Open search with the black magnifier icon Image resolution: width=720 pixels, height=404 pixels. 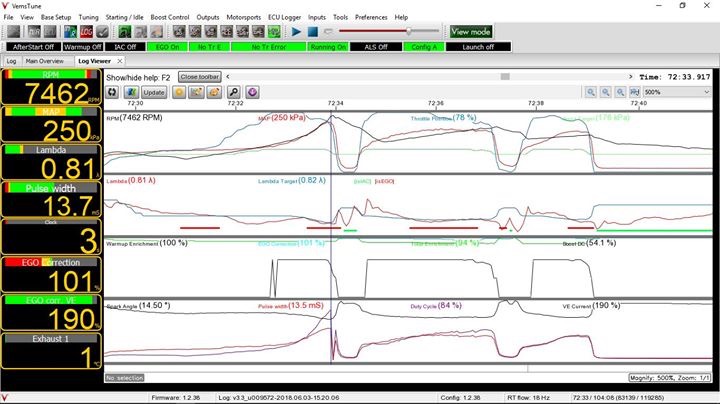pos(234,92)
